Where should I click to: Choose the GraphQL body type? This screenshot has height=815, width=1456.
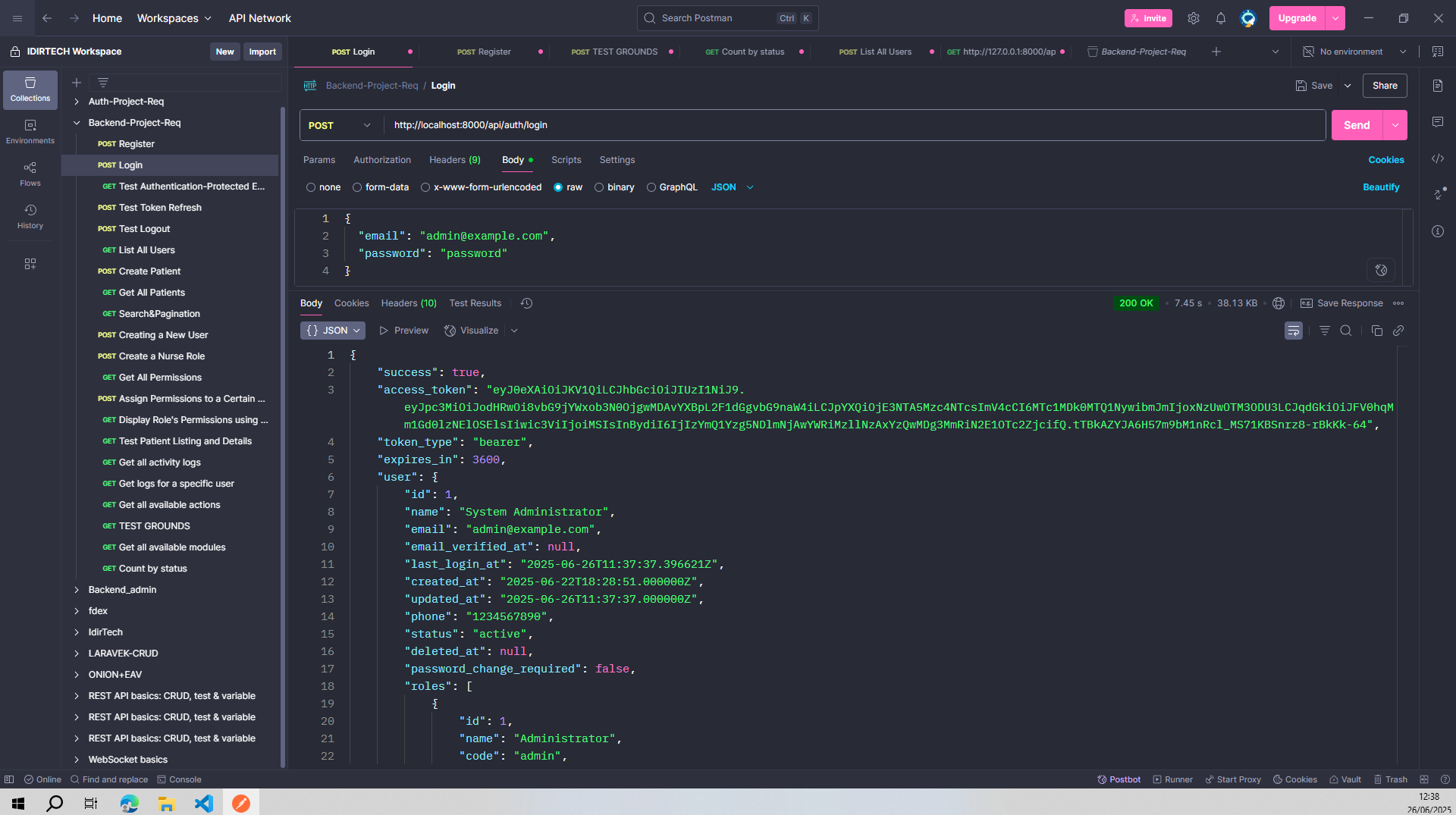click(651, 187)
